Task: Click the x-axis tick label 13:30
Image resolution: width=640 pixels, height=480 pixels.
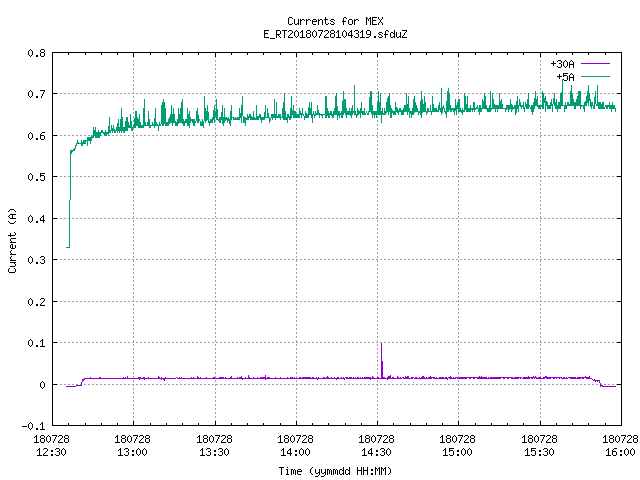Action: (x=214, y=452)
